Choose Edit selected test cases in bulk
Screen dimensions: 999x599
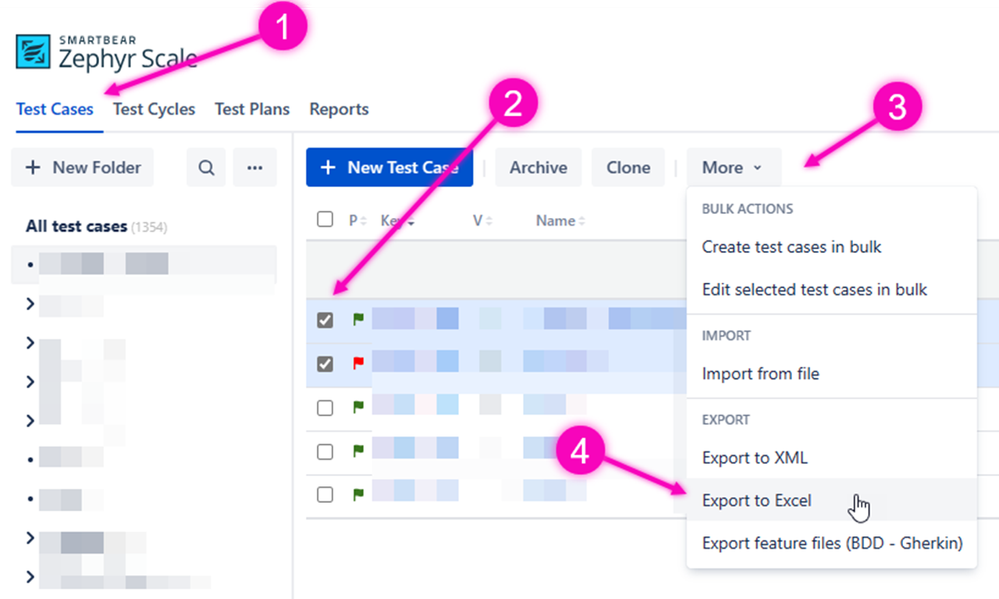tap(831, 289)
